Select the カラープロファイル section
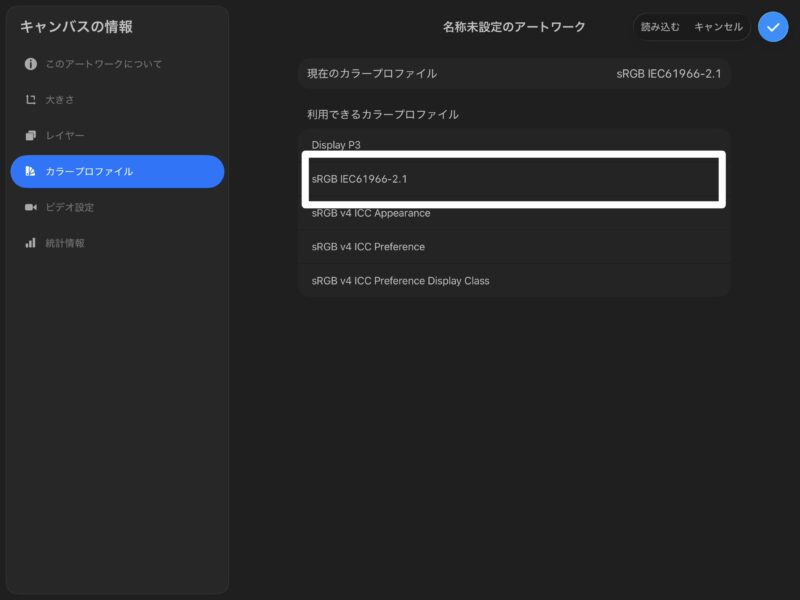The width and height of the screenshot is (800, 600). 117,171
